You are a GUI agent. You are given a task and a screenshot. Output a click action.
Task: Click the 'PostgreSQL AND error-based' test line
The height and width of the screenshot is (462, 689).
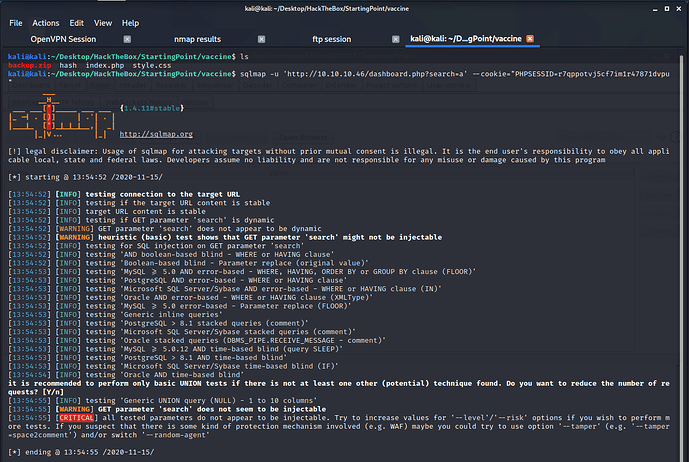click(x=178, y=280)
